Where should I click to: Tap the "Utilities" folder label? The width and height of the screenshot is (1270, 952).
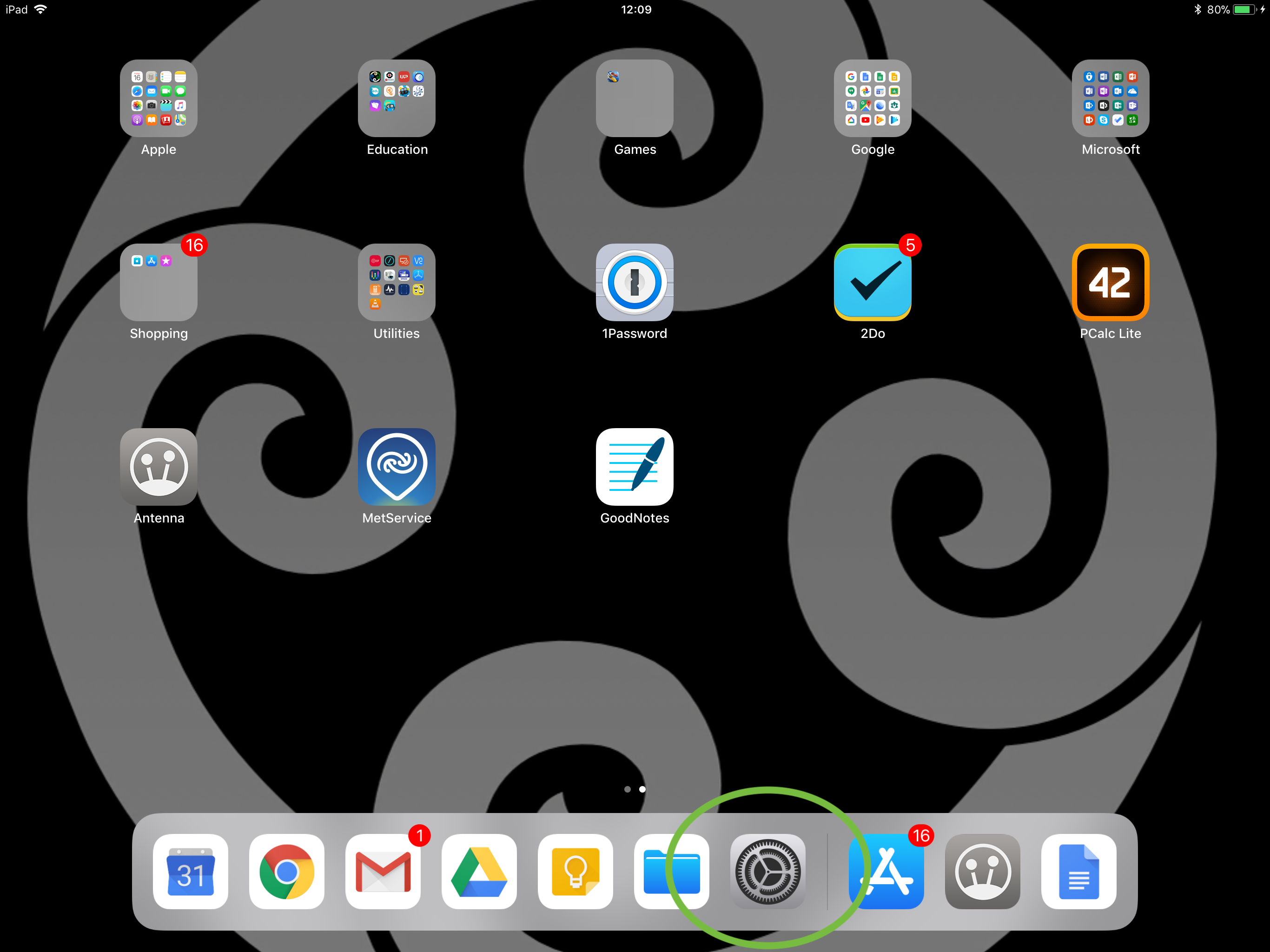[397, 334]
